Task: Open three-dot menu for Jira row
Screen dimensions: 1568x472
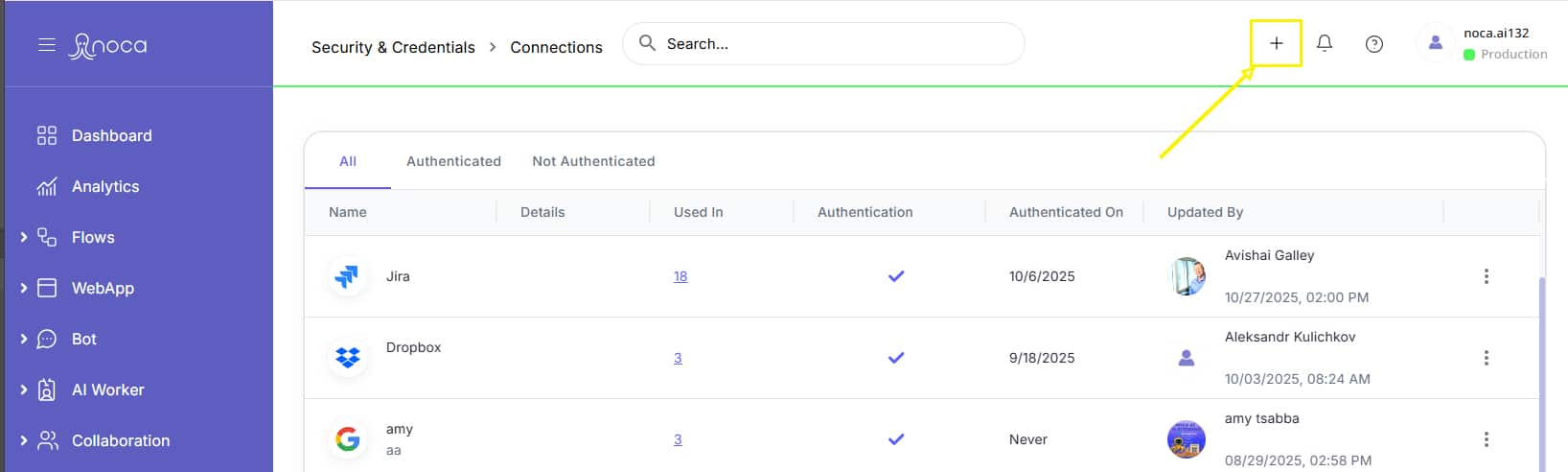Action: tap(1486, 276)
